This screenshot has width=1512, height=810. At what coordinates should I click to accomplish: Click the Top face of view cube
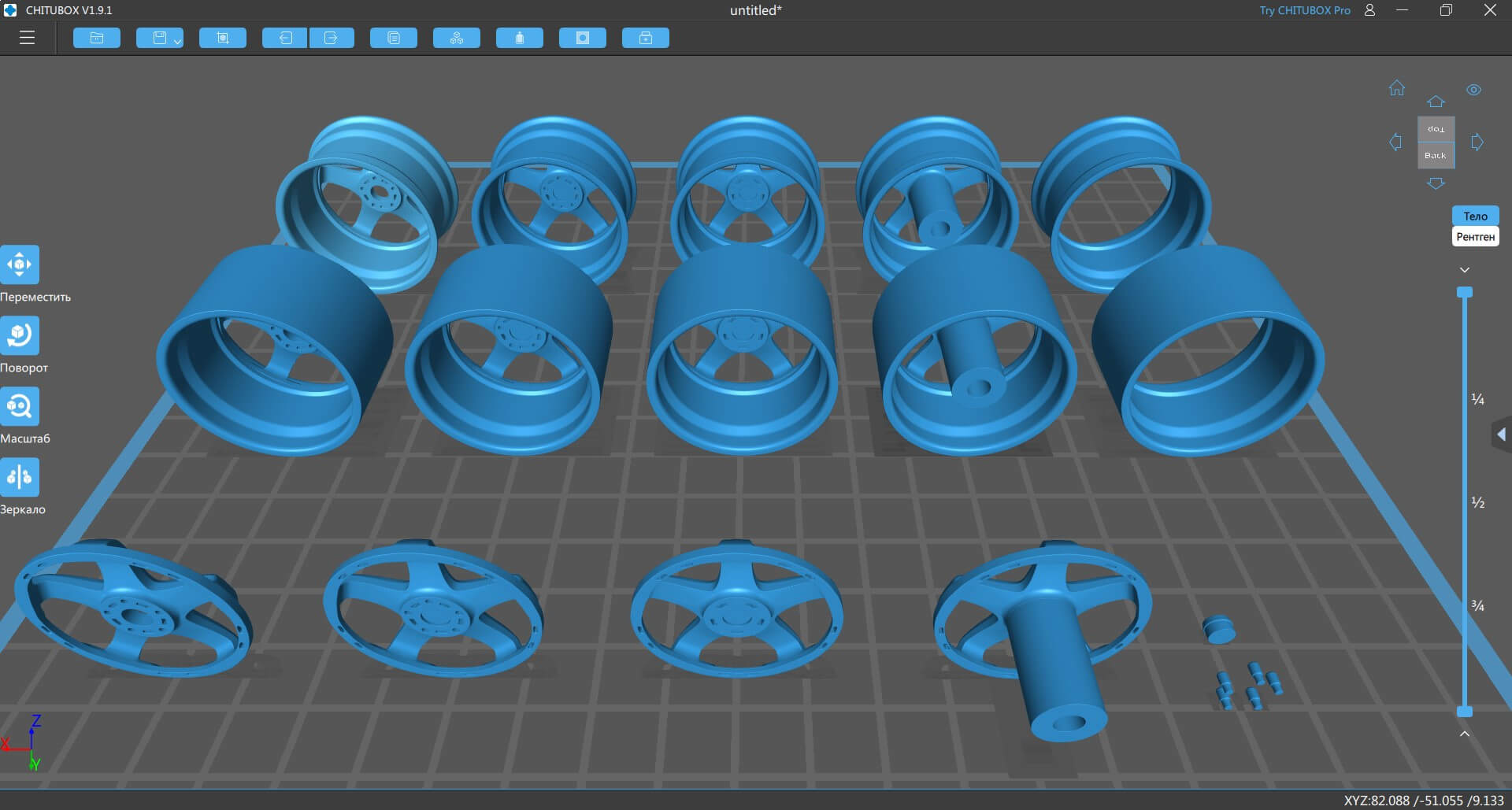1436,129
